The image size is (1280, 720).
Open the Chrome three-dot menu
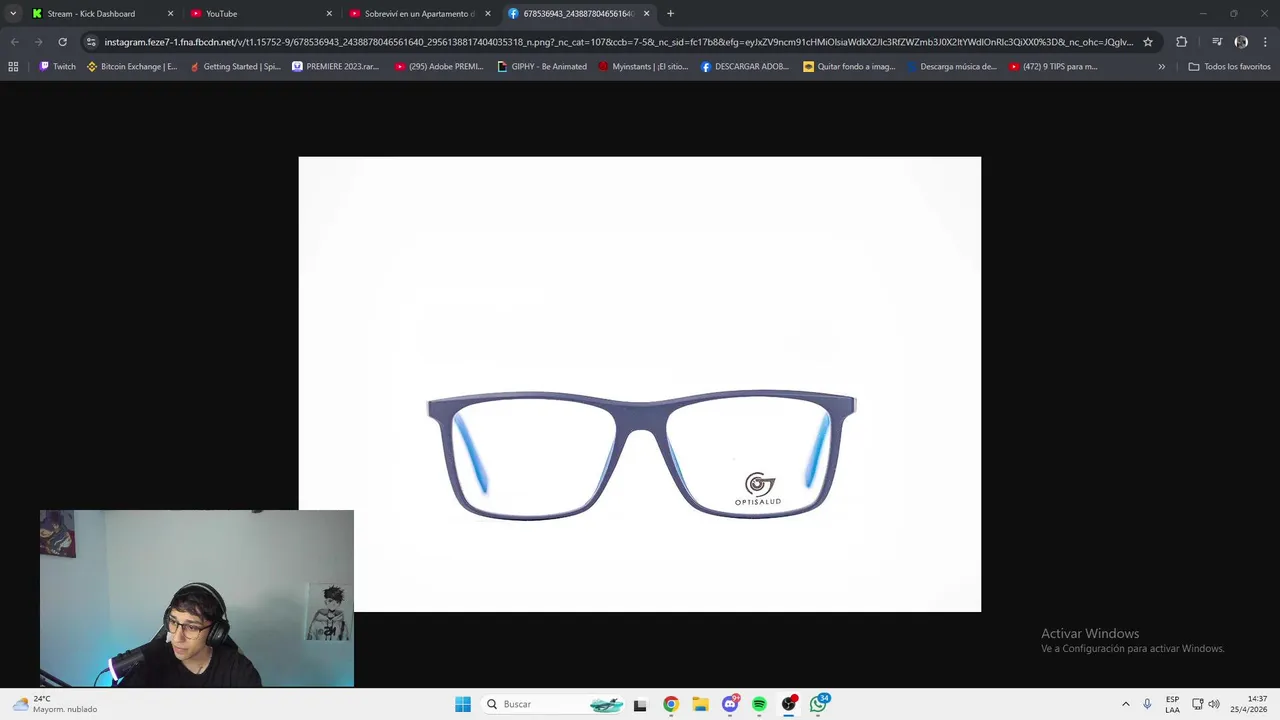point(1265,42)
